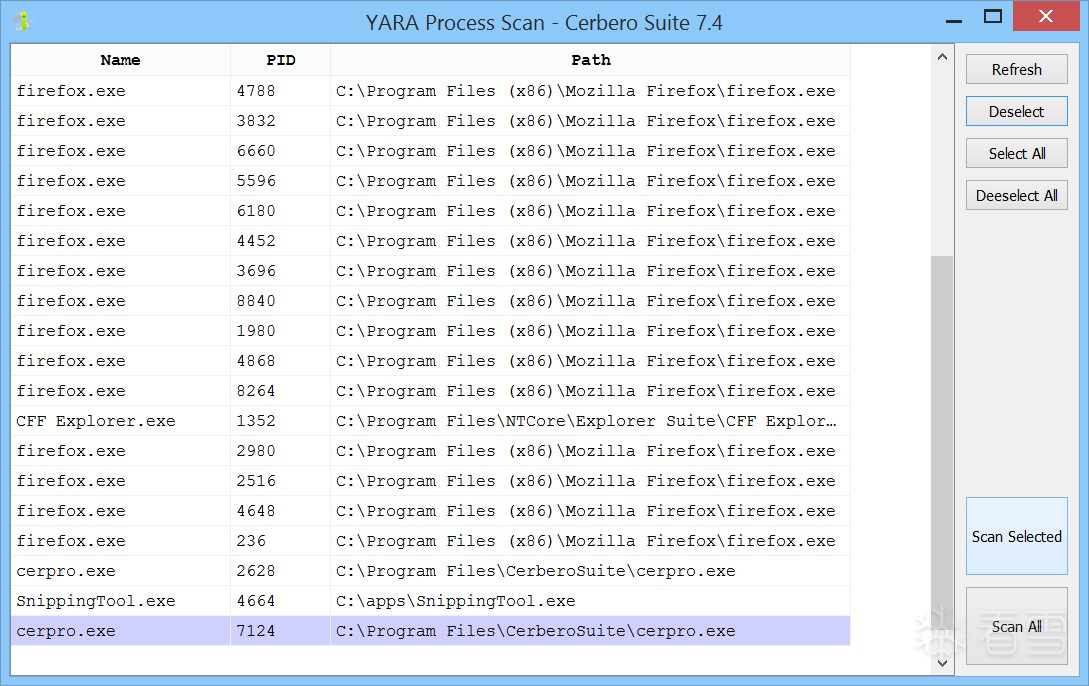The image size is (1089, 686).
Task: Click the Scan All button
Action: pyautogui.click(x=1016, y=627)
